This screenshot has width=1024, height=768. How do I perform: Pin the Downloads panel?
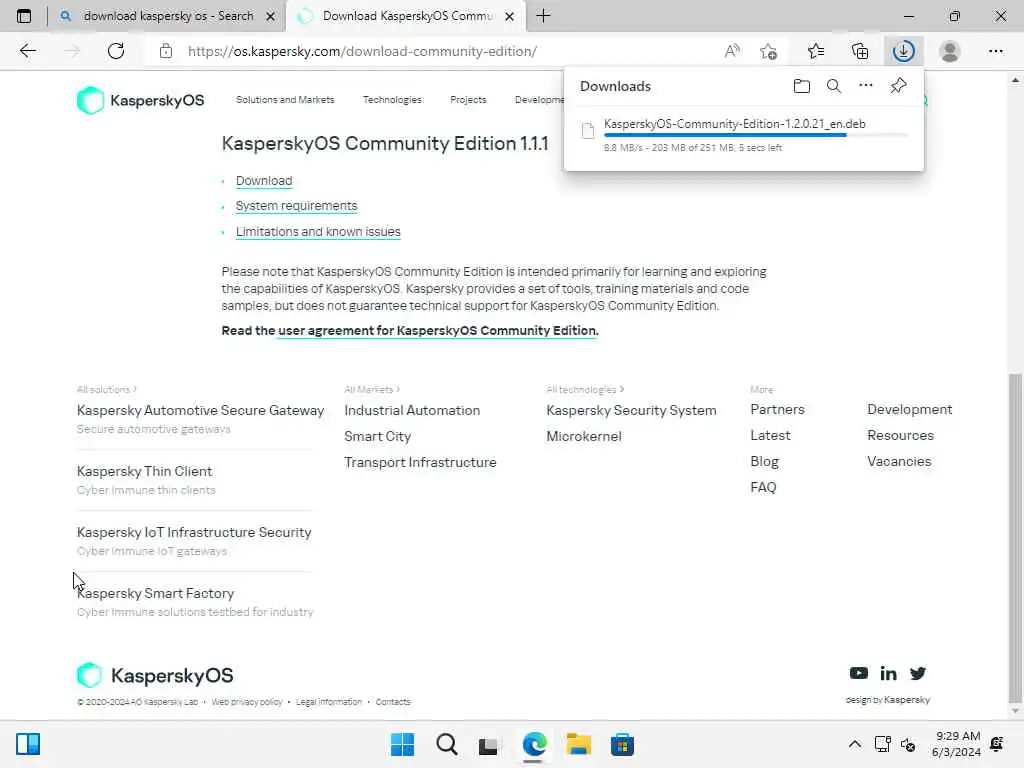[898, 86]
